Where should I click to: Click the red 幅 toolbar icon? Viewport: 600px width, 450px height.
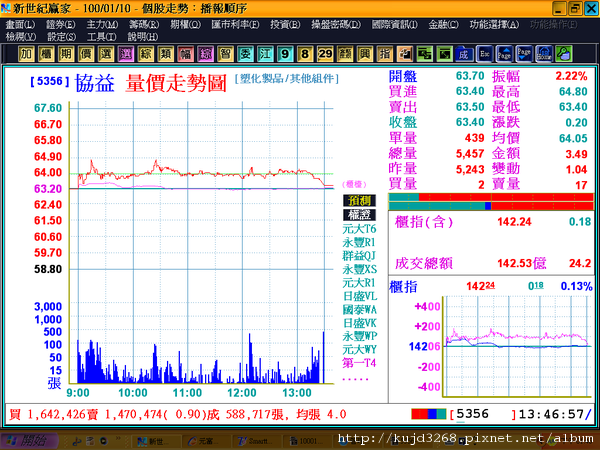[x=185, y=54]
